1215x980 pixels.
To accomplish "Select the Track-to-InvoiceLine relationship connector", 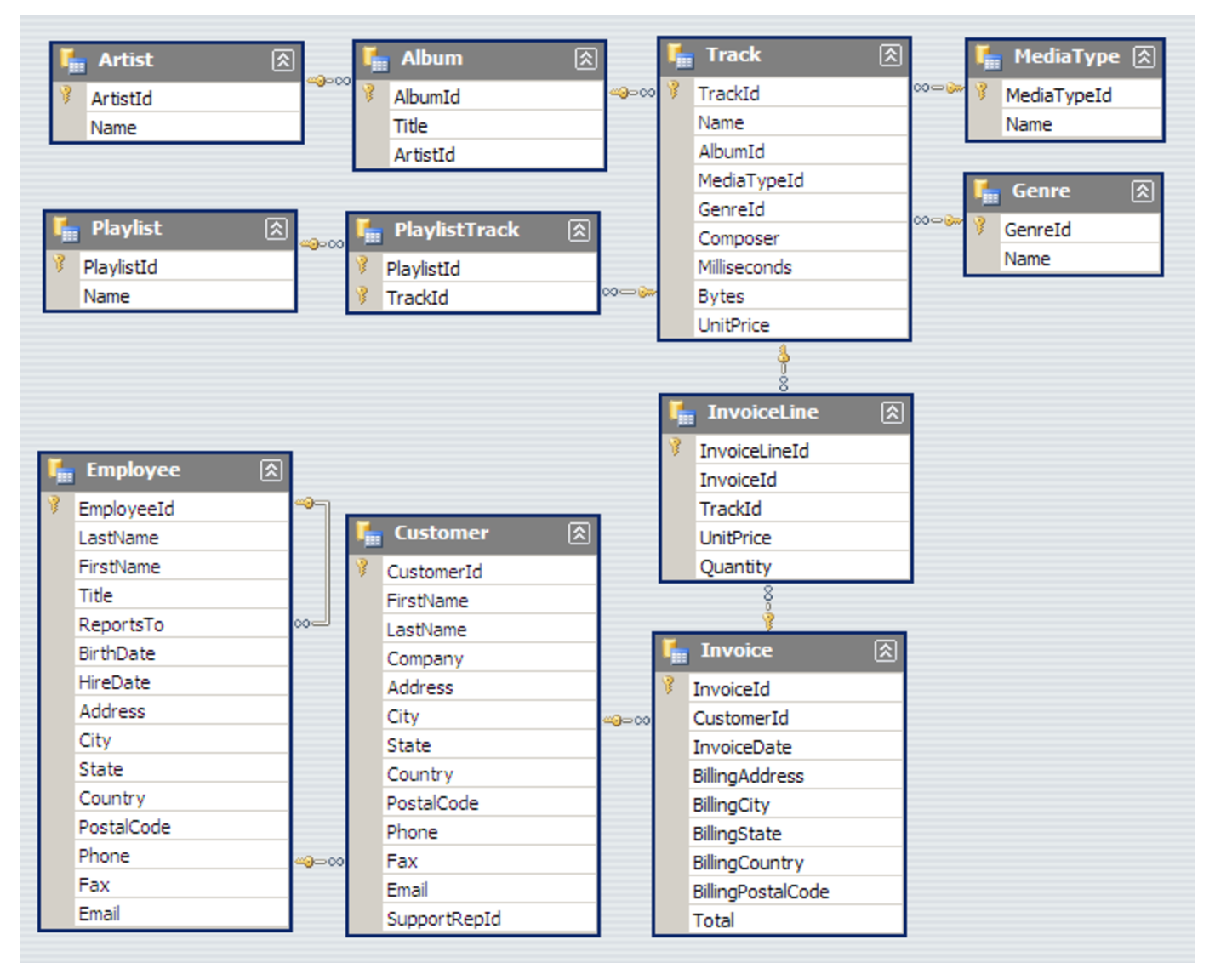I will [784, 367].
